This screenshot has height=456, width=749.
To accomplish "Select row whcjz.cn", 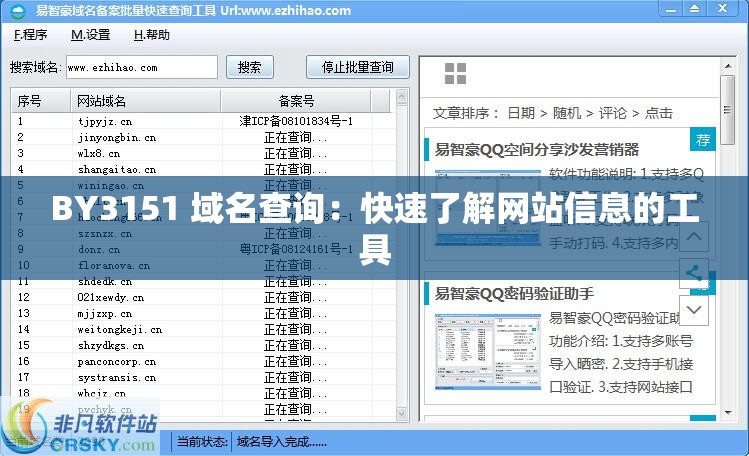I will pyautogui.click(x=203, y=393).
